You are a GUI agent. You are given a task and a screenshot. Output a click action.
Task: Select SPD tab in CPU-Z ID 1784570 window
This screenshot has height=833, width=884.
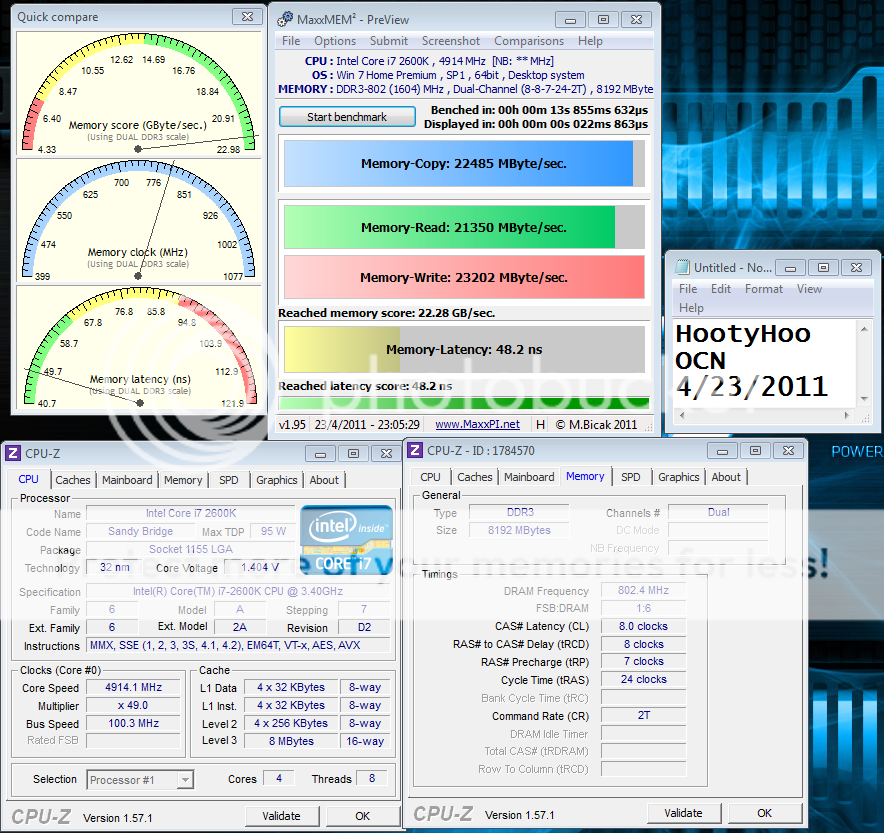(630, 477)
